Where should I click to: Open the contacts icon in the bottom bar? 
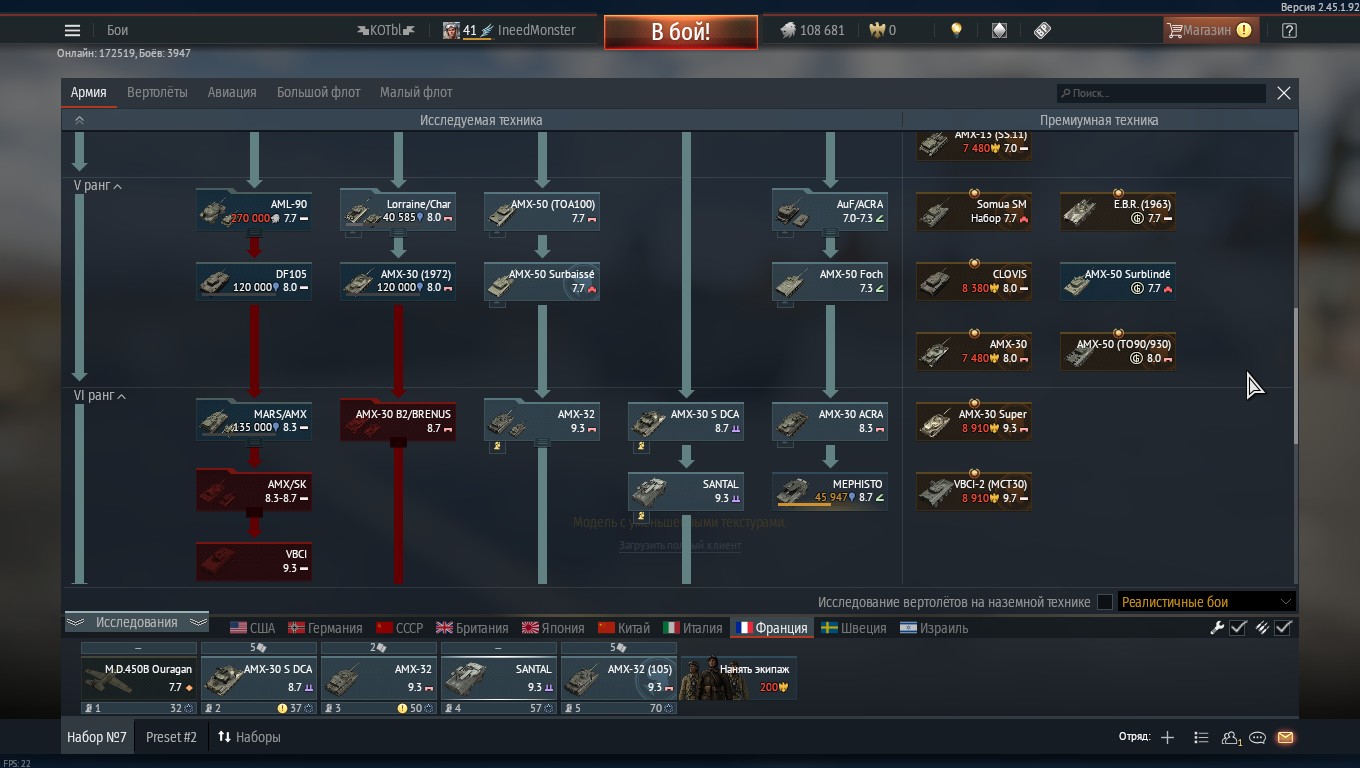(x=1231, y=738)
